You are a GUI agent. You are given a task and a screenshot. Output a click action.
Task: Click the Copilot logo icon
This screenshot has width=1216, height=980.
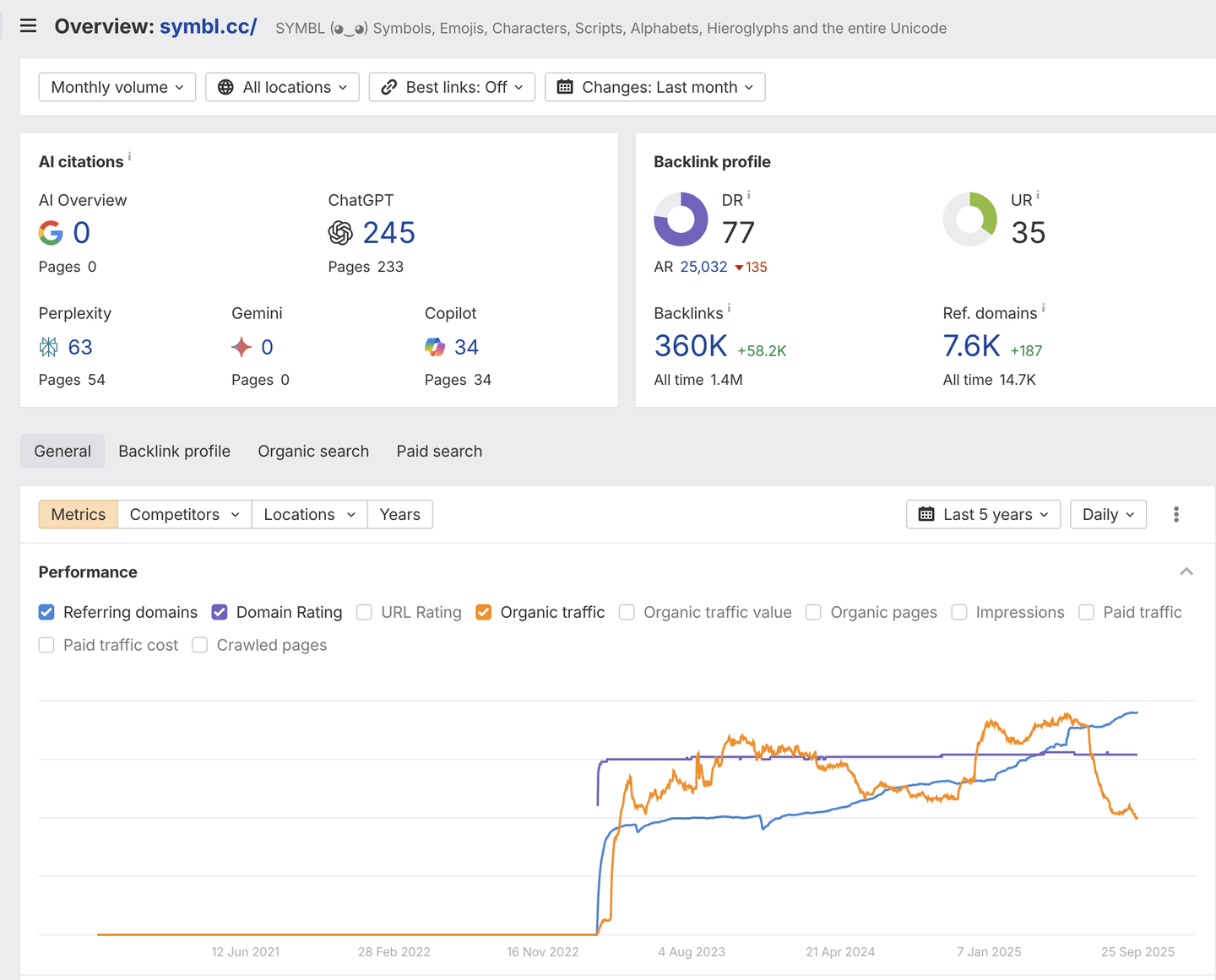(x=435, y=347)
